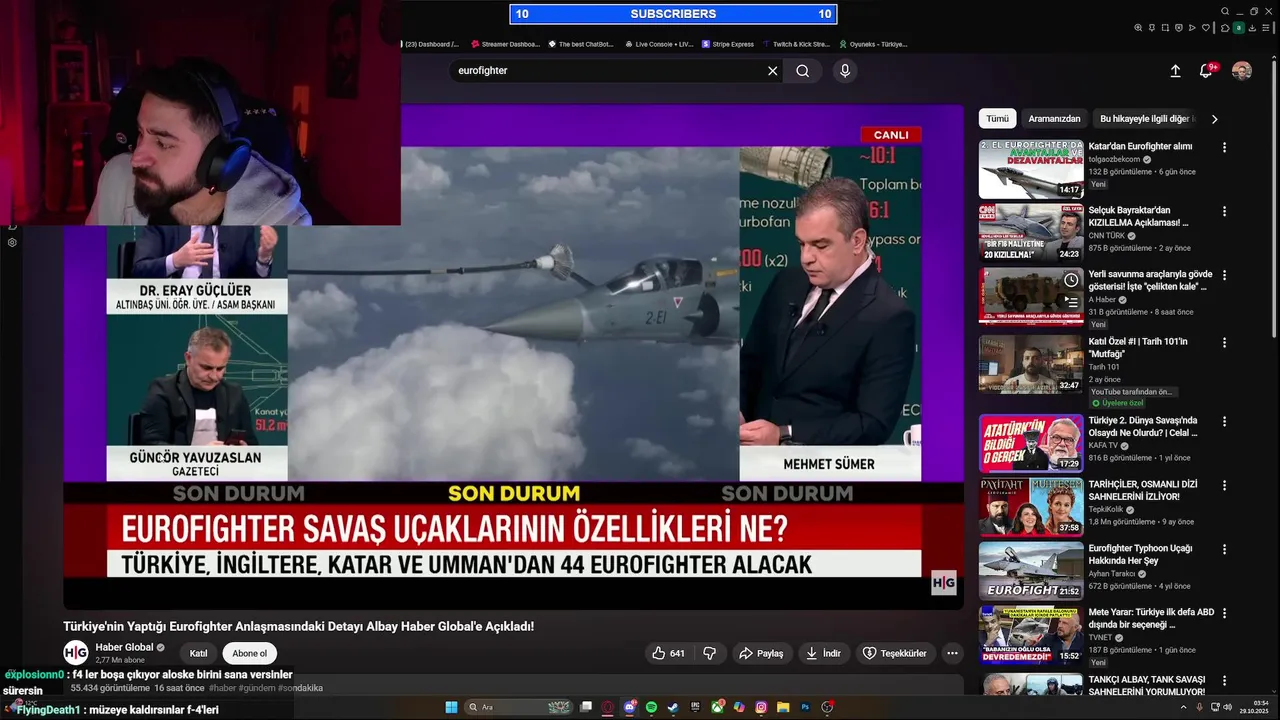Viewport: 1280px width, 720px height.
Task: Open Yerli savunma araçlarıyla gövde gösterisi thumbnail
Action: point(1031,296)
